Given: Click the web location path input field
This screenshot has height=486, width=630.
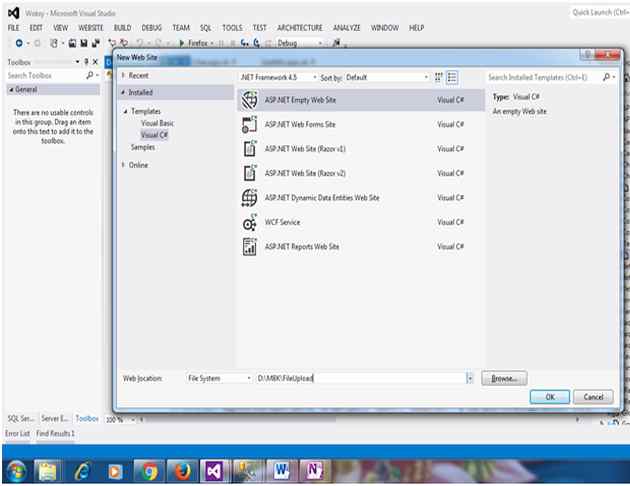Looking at the screenshot, I should coord(361,378).
